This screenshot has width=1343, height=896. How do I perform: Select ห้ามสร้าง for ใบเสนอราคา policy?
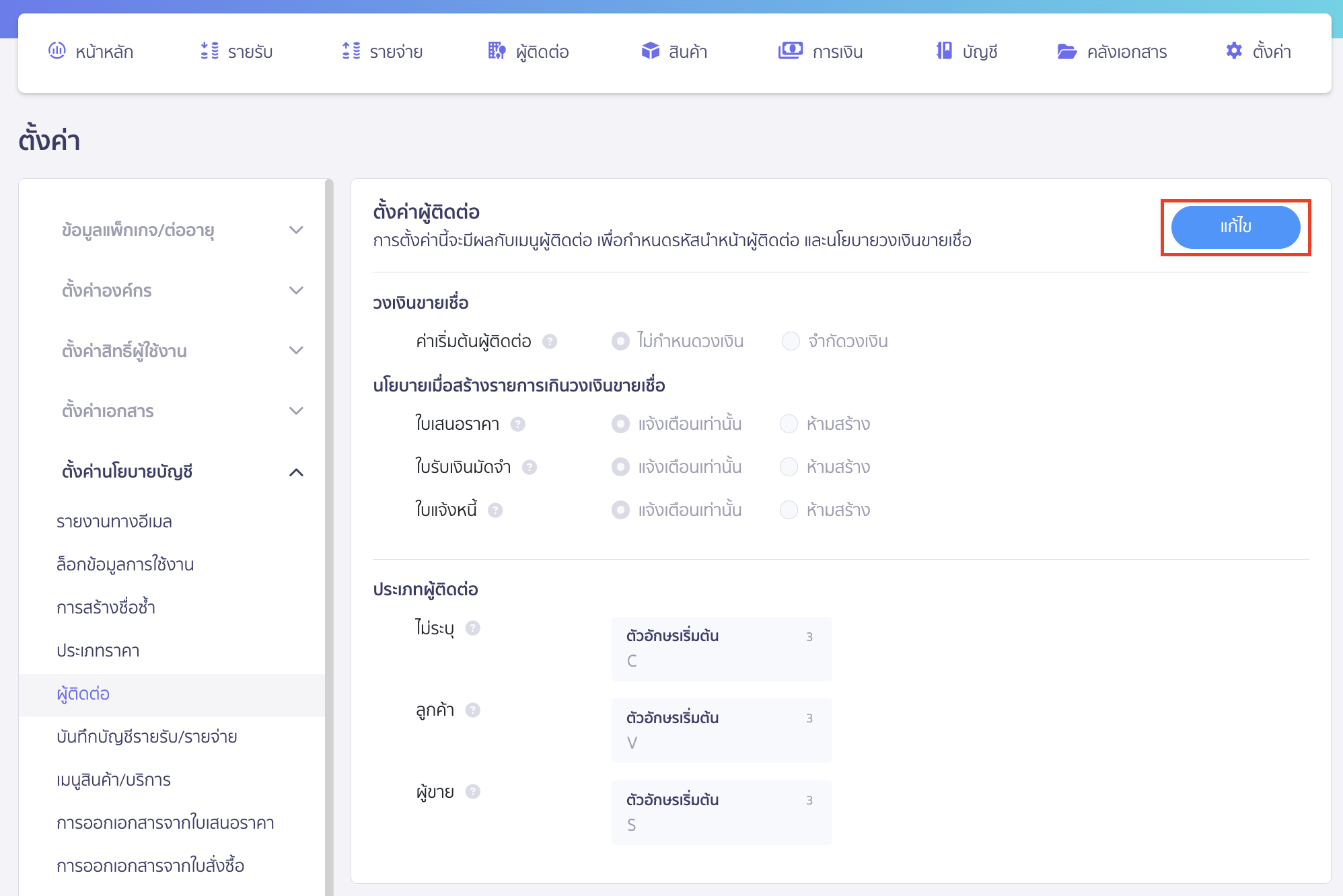click(788, 424)
